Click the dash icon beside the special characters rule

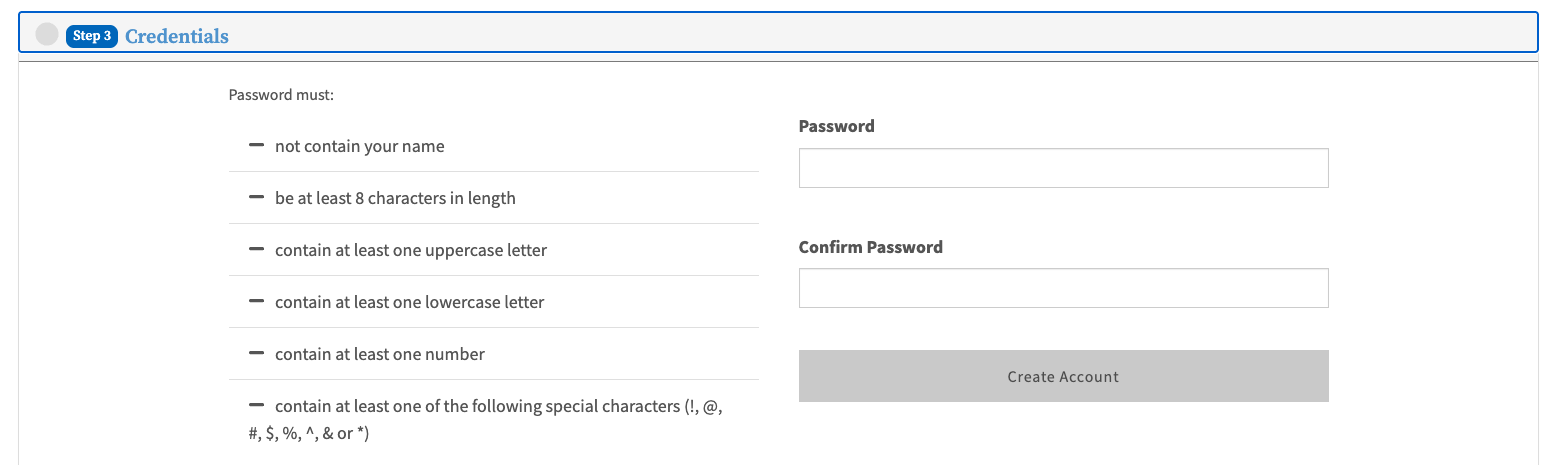click(256, 405)
